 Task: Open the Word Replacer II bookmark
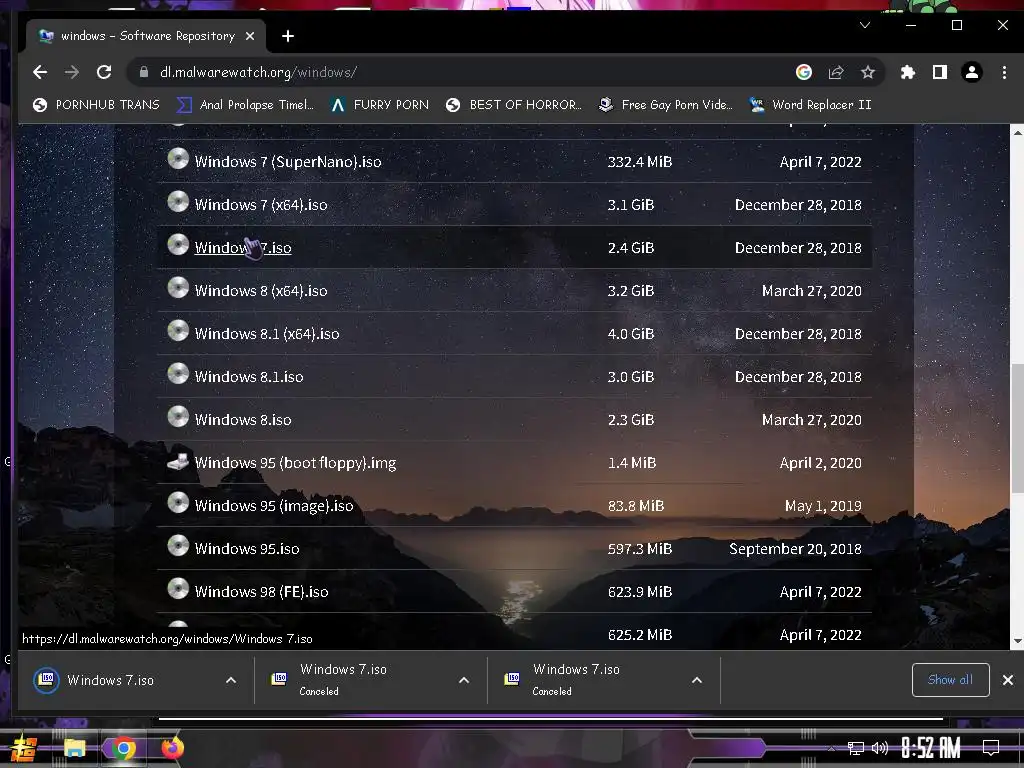810,105
